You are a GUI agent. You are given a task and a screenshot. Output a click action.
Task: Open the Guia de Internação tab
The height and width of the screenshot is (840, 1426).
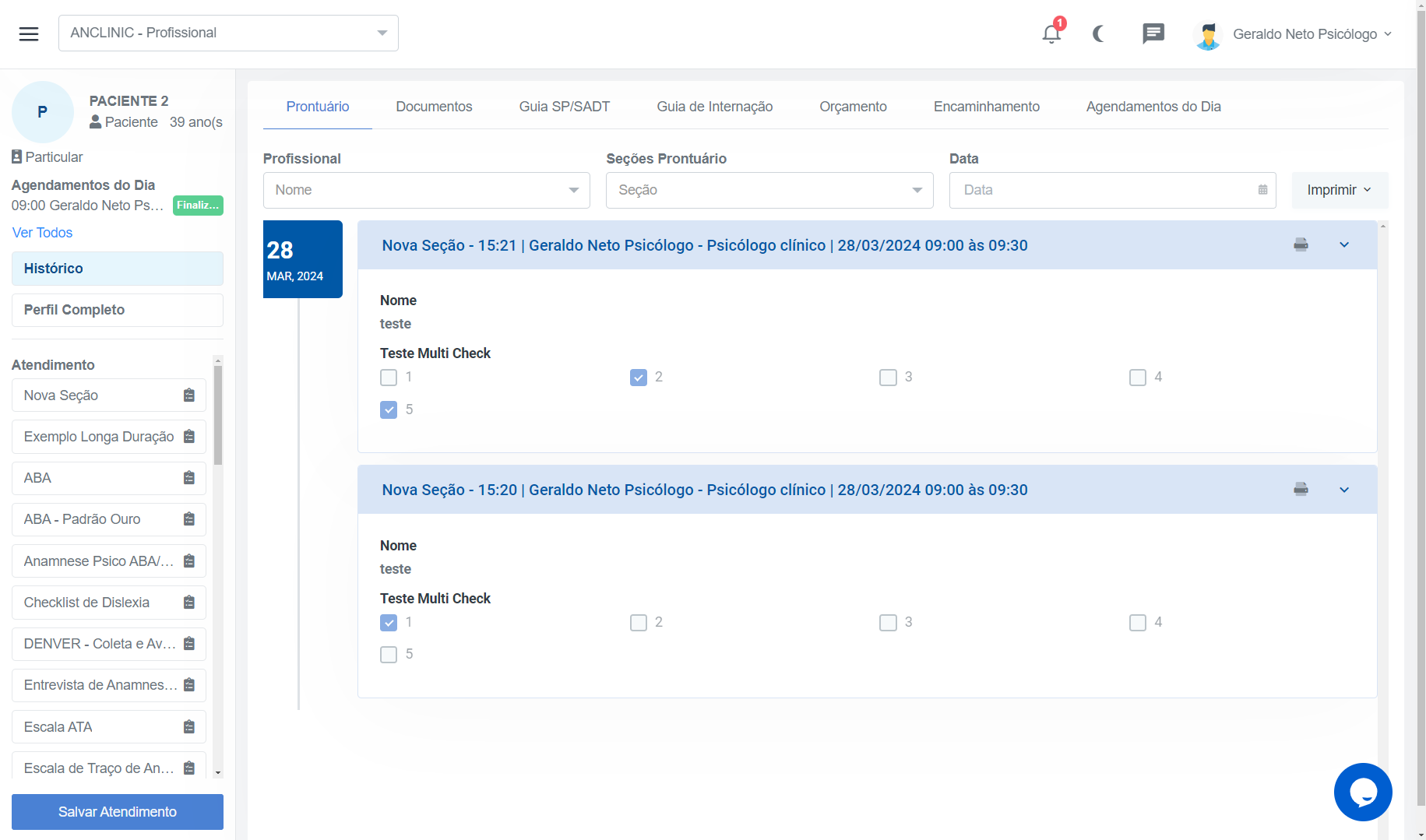715,107
